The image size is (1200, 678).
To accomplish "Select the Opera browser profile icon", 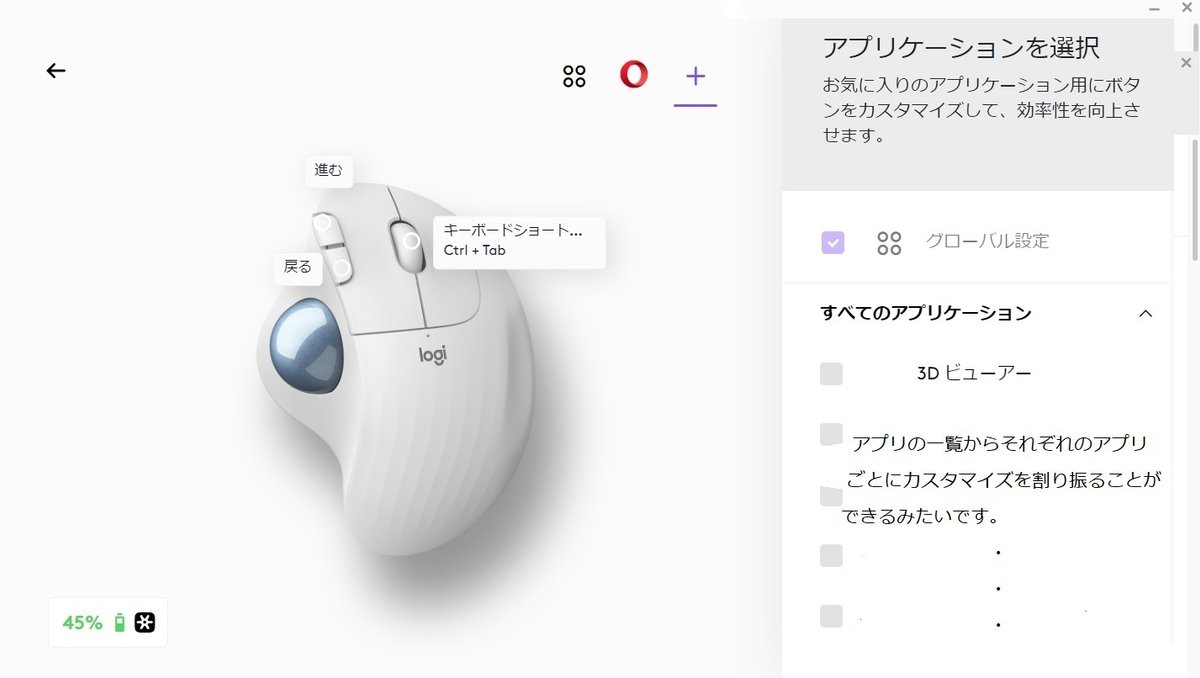I will pyautogui.click(x=633, y=74).
